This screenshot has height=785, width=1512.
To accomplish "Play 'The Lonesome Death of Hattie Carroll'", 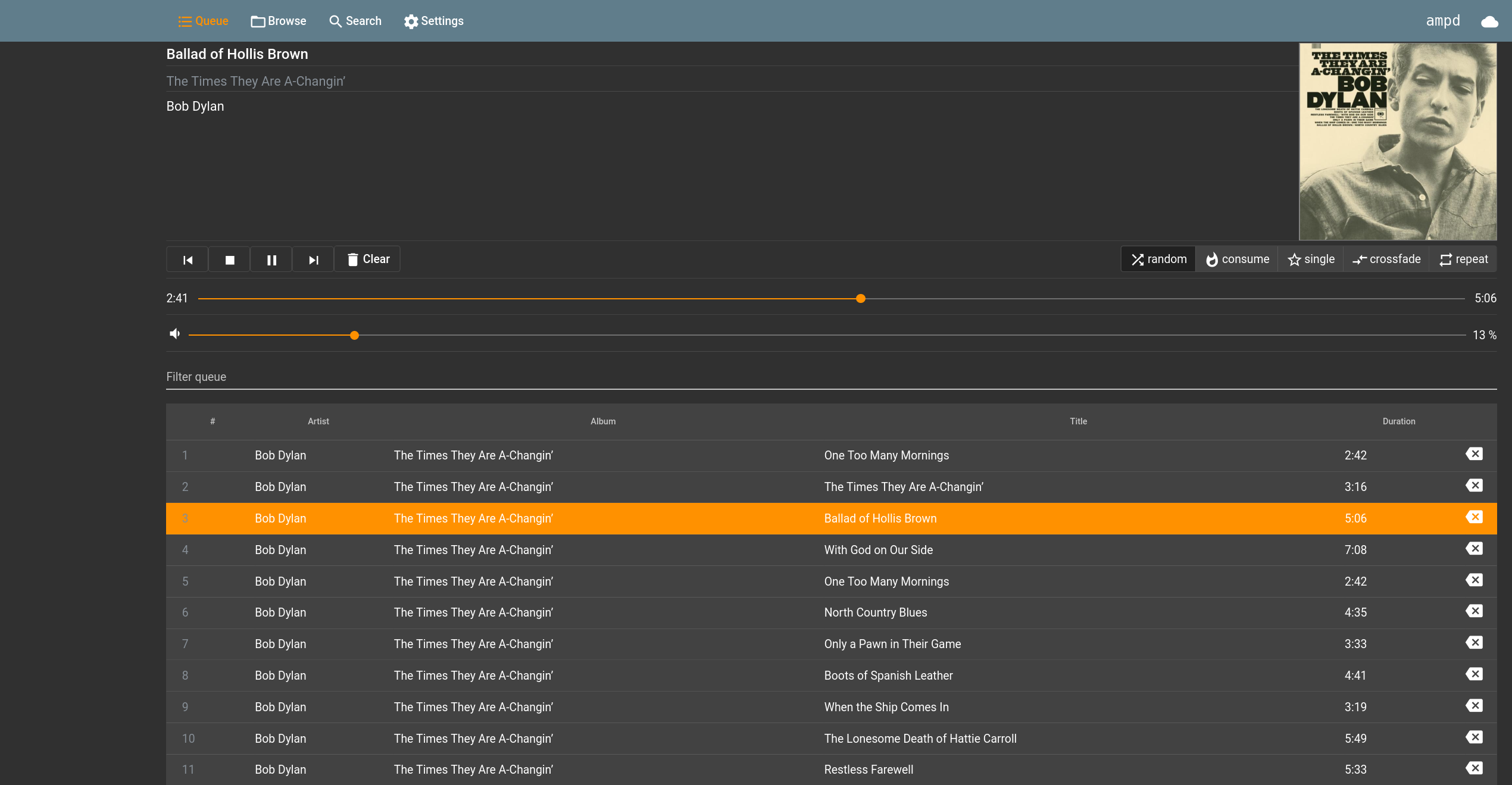I will click(920, 739).
